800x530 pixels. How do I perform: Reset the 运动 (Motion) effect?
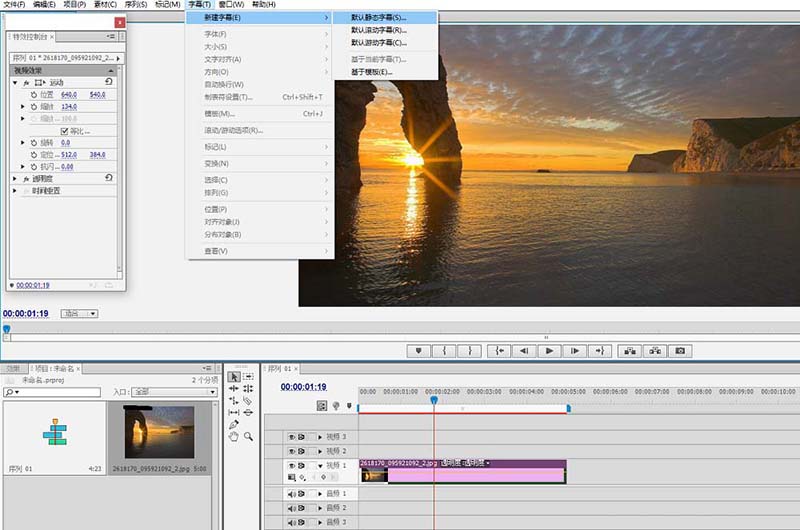tap(108, 82)
